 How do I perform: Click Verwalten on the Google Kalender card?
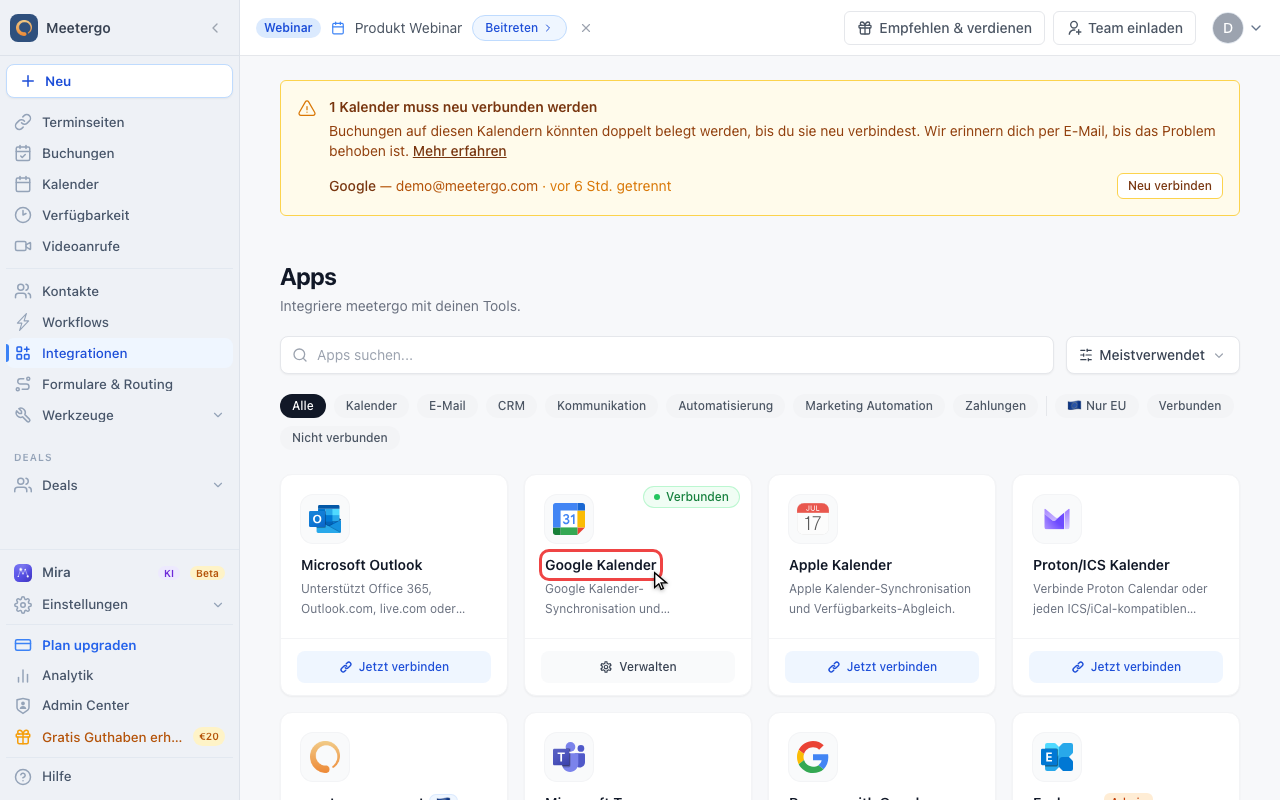pos(638,667)
